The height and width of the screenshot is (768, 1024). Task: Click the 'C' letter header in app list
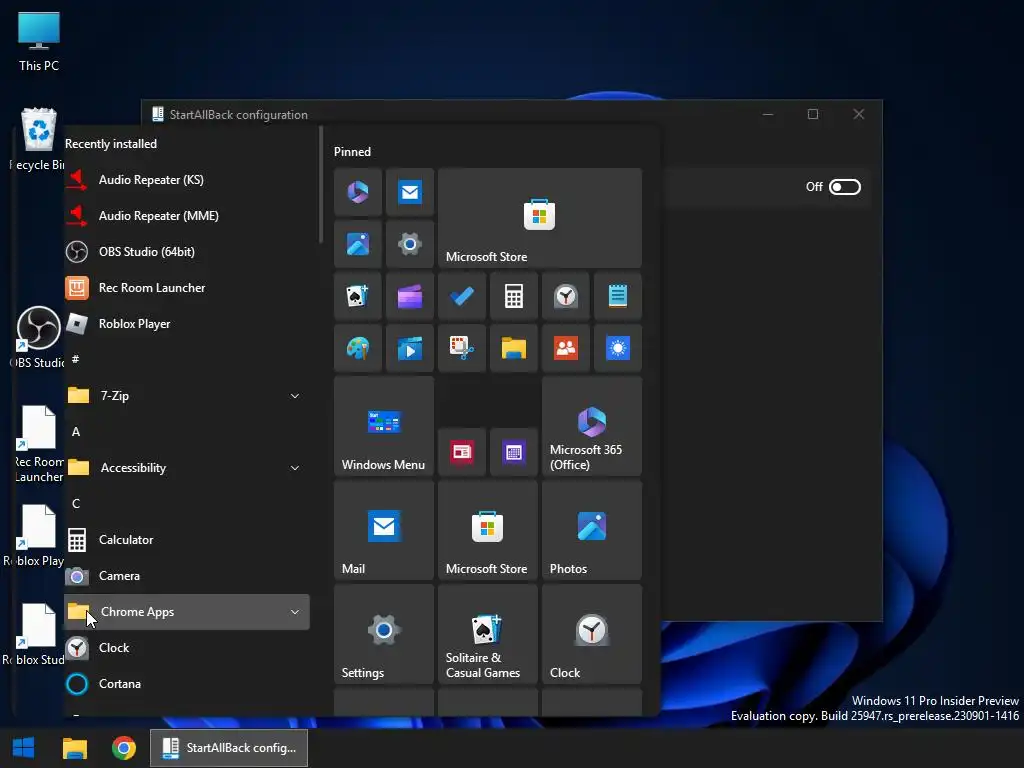coord(76,504)
